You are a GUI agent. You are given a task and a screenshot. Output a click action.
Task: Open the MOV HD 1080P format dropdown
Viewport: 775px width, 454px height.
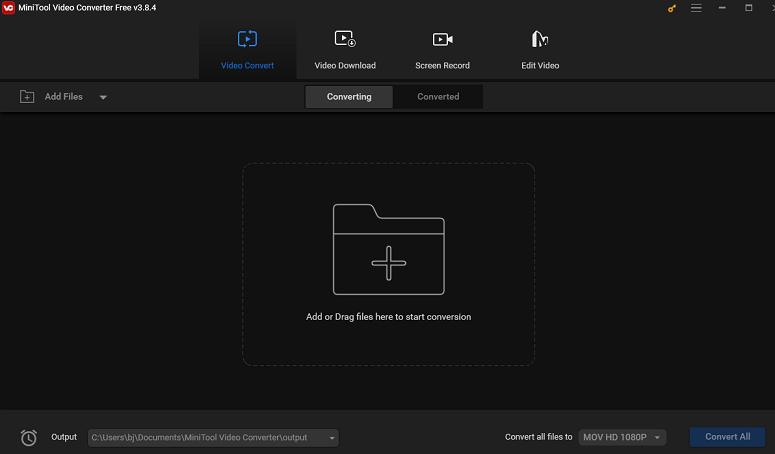click(622, 437)
